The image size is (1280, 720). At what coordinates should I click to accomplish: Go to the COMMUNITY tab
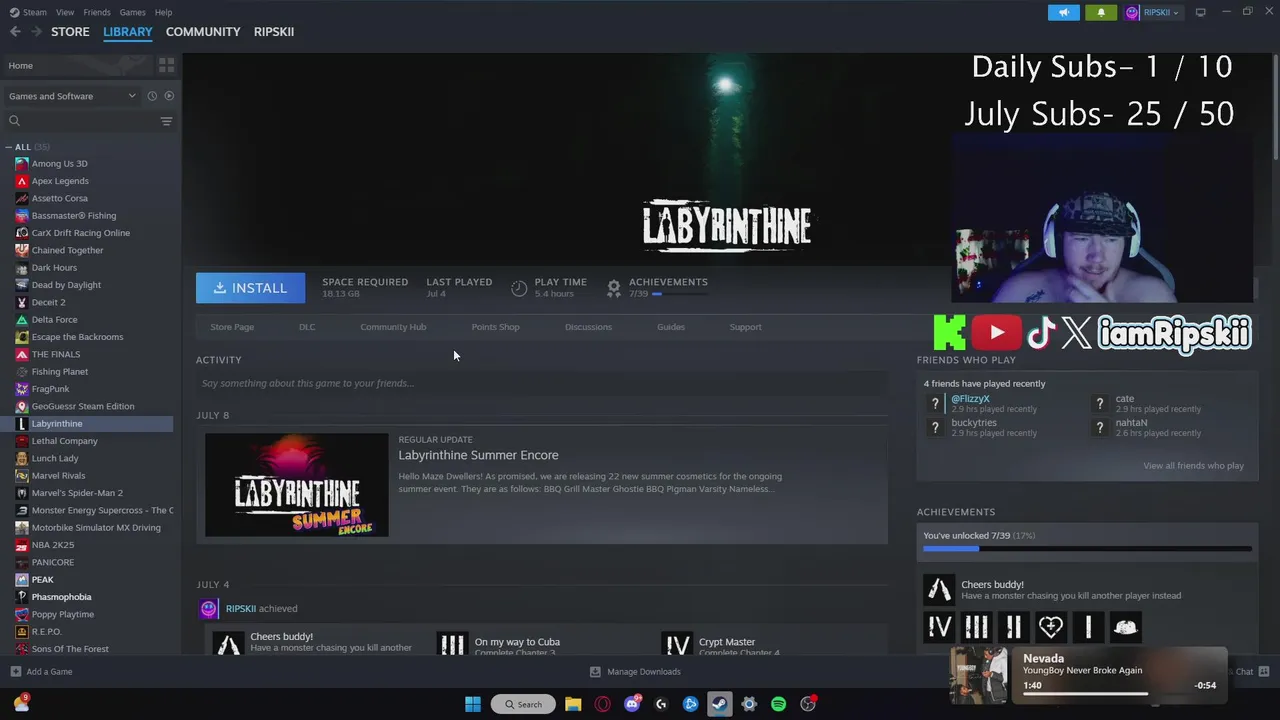pos(203,32)
